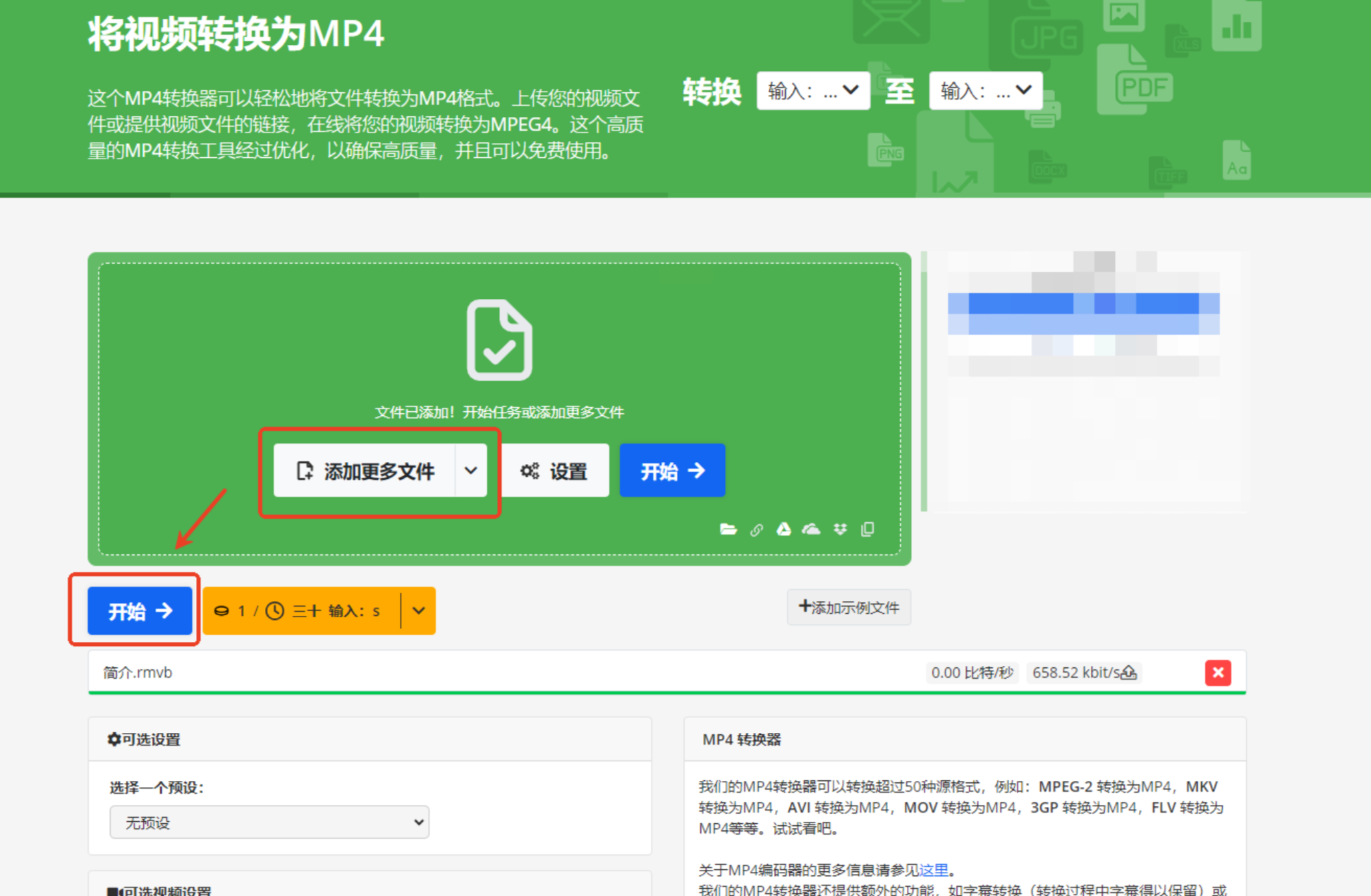Choose the Google Drive upload icon

(784, 530)
